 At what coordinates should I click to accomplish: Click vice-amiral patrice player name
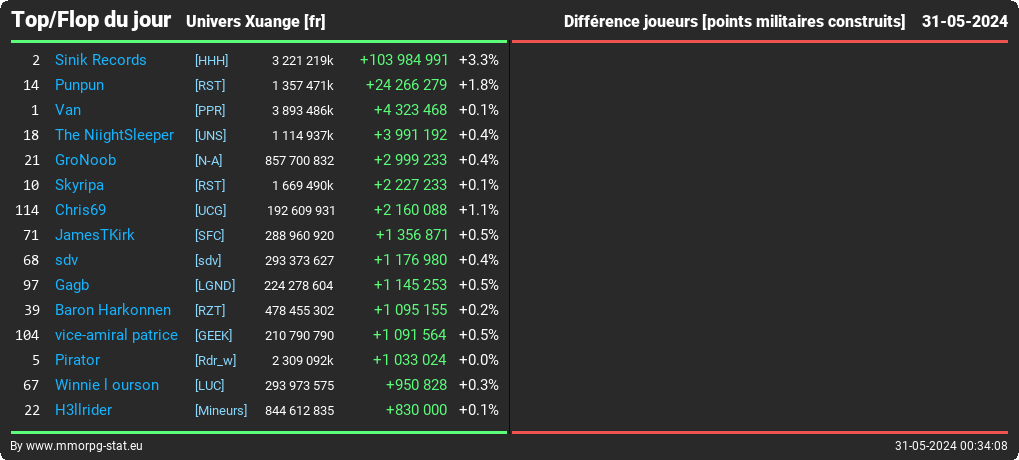pos(116,335)
